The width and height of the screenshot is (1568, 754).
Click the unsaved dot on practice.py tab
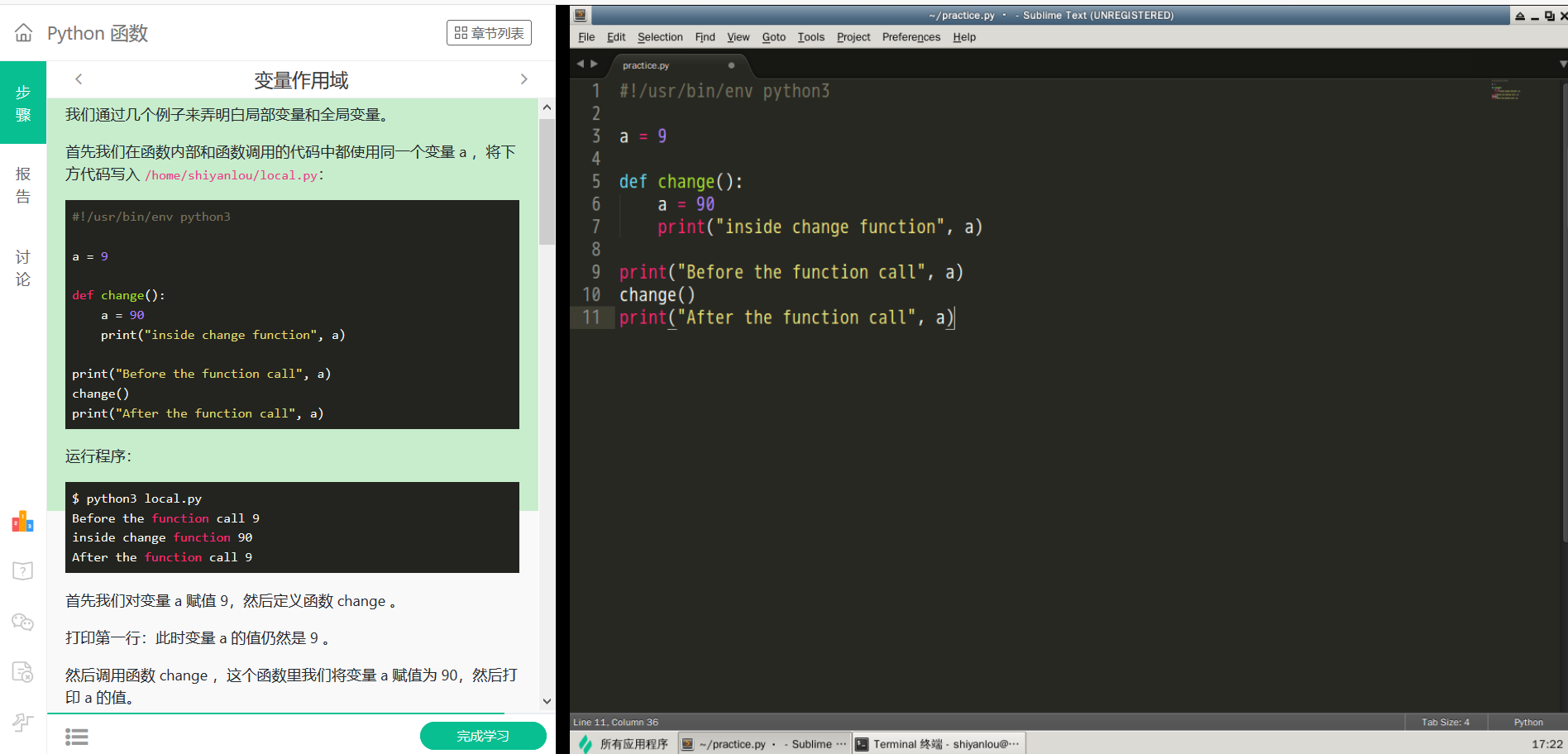click(731, 65)
